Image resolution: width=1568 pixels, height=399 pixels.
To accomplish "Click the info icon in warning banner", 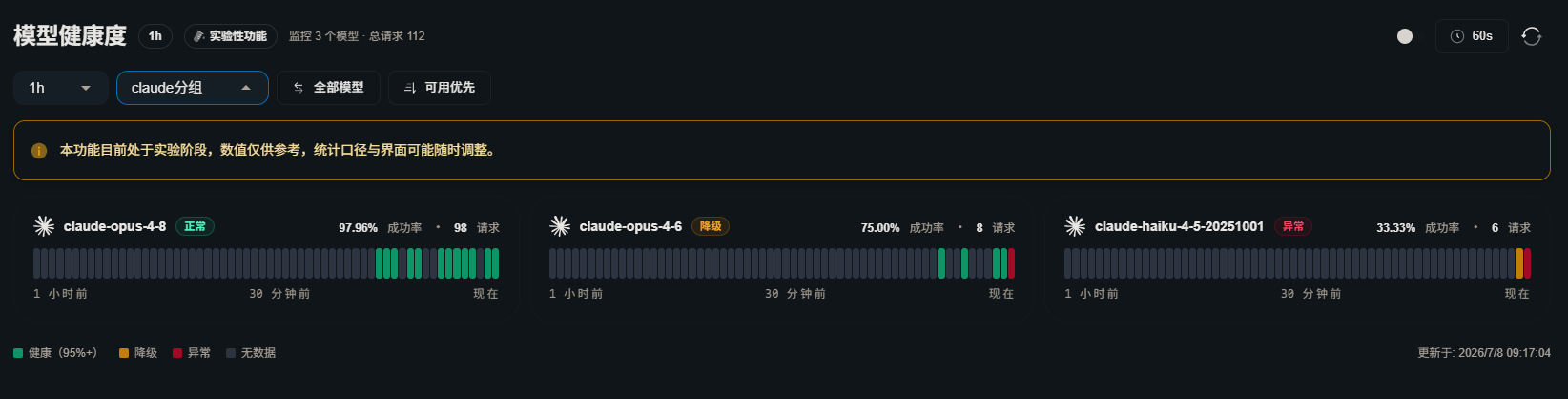I will tap(39, 151).
